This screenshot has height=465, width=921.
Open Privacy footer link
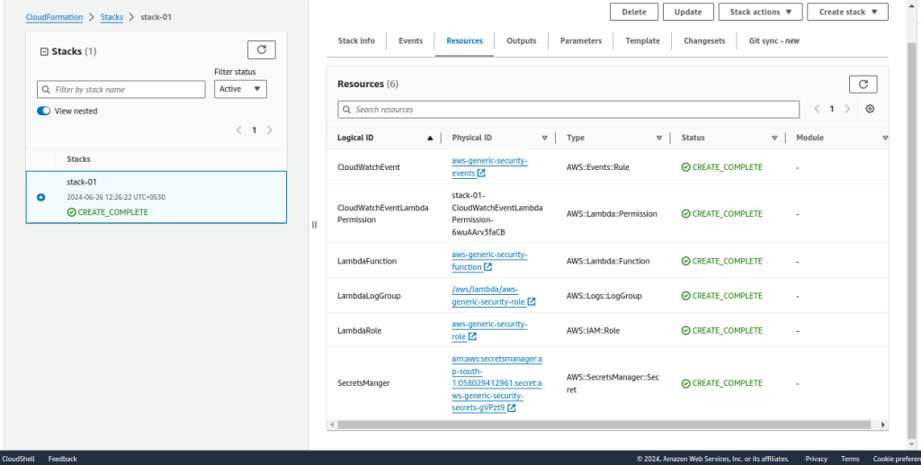point(816,459)
